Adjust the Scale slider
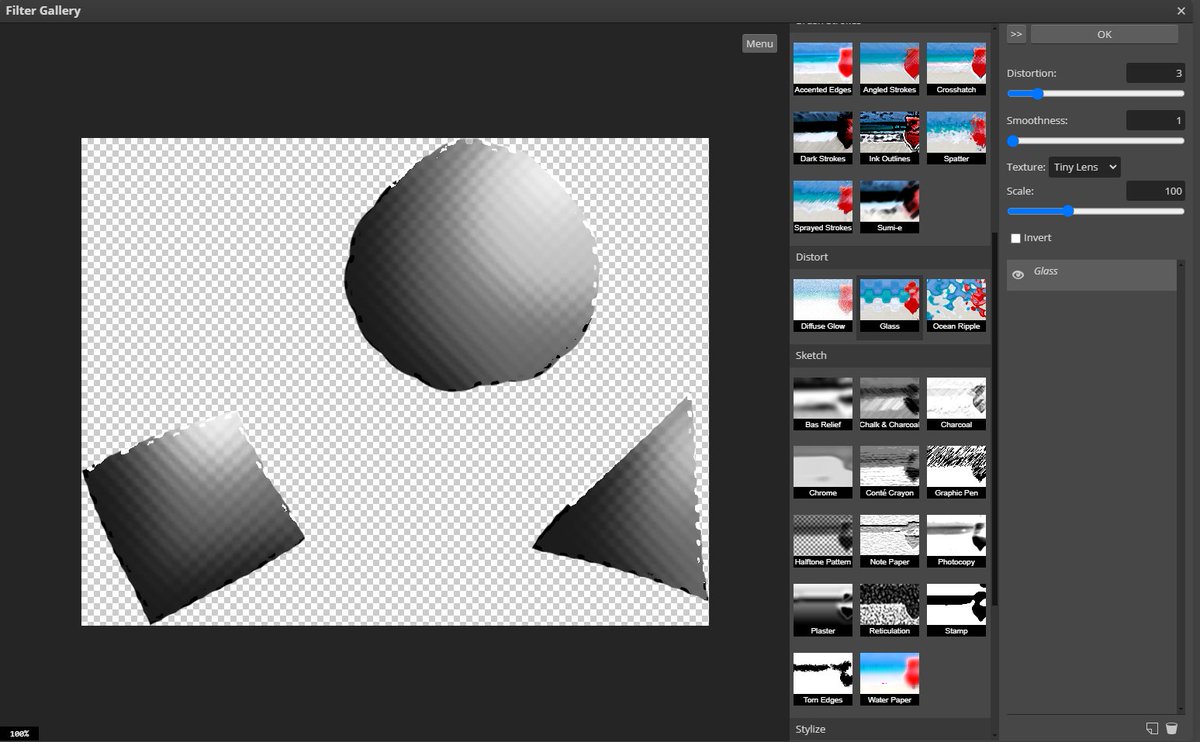 click(x=1095, y=211)
